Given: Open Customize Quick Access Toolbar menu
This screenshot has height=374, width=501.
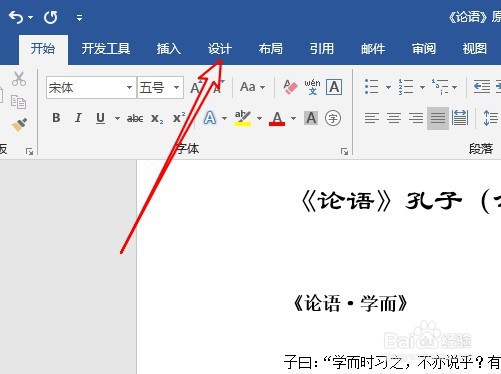Looking at the screenshot, I should (x=79, y=18).
